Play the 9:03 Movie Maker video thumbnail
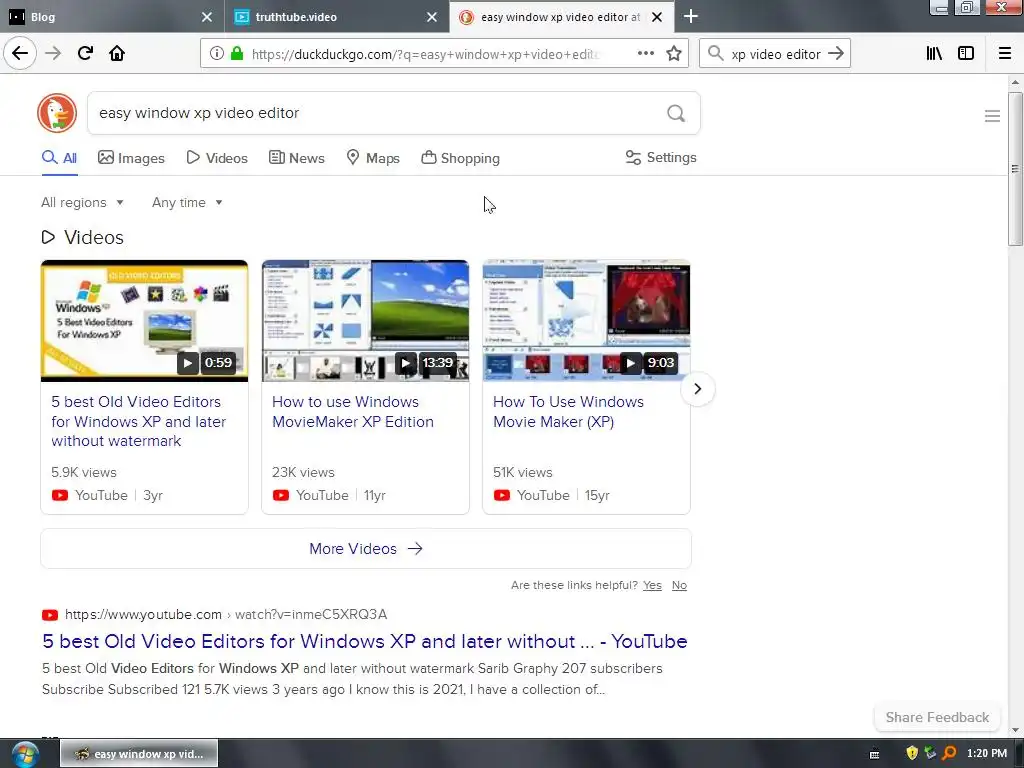 point(586,321)
